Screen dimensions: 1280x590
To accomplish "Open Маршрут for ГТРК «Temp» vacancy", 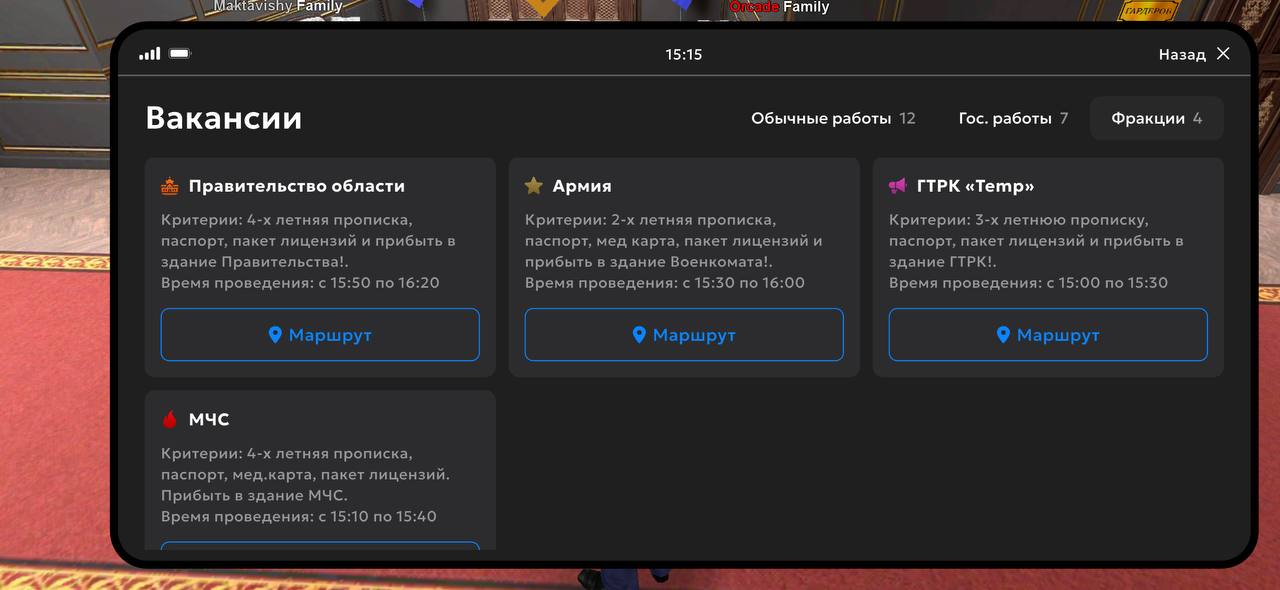I will tap(1048, 335).
